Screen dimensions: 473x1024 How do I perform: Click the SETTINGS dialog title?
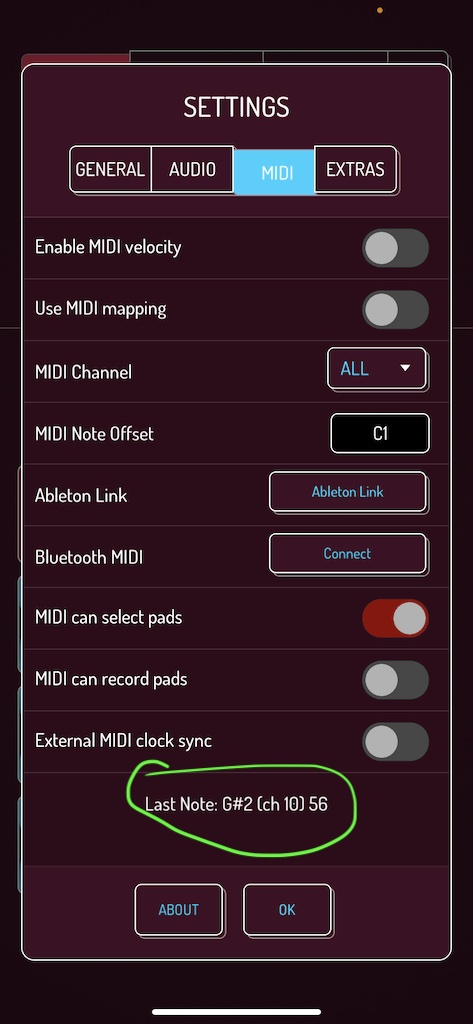click(236, 107)
